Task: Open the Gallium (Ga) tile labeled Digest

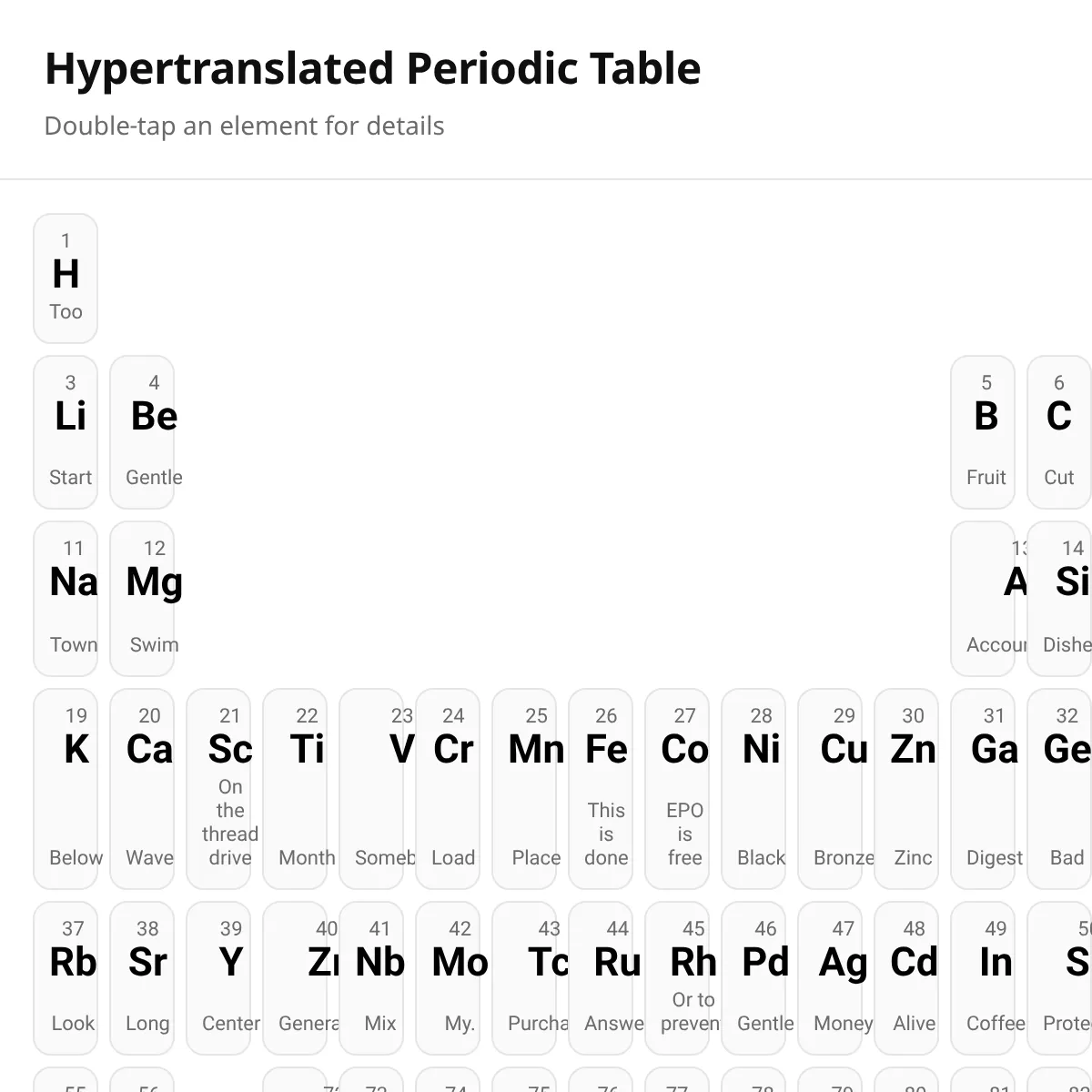Action: tap(983, 789)
